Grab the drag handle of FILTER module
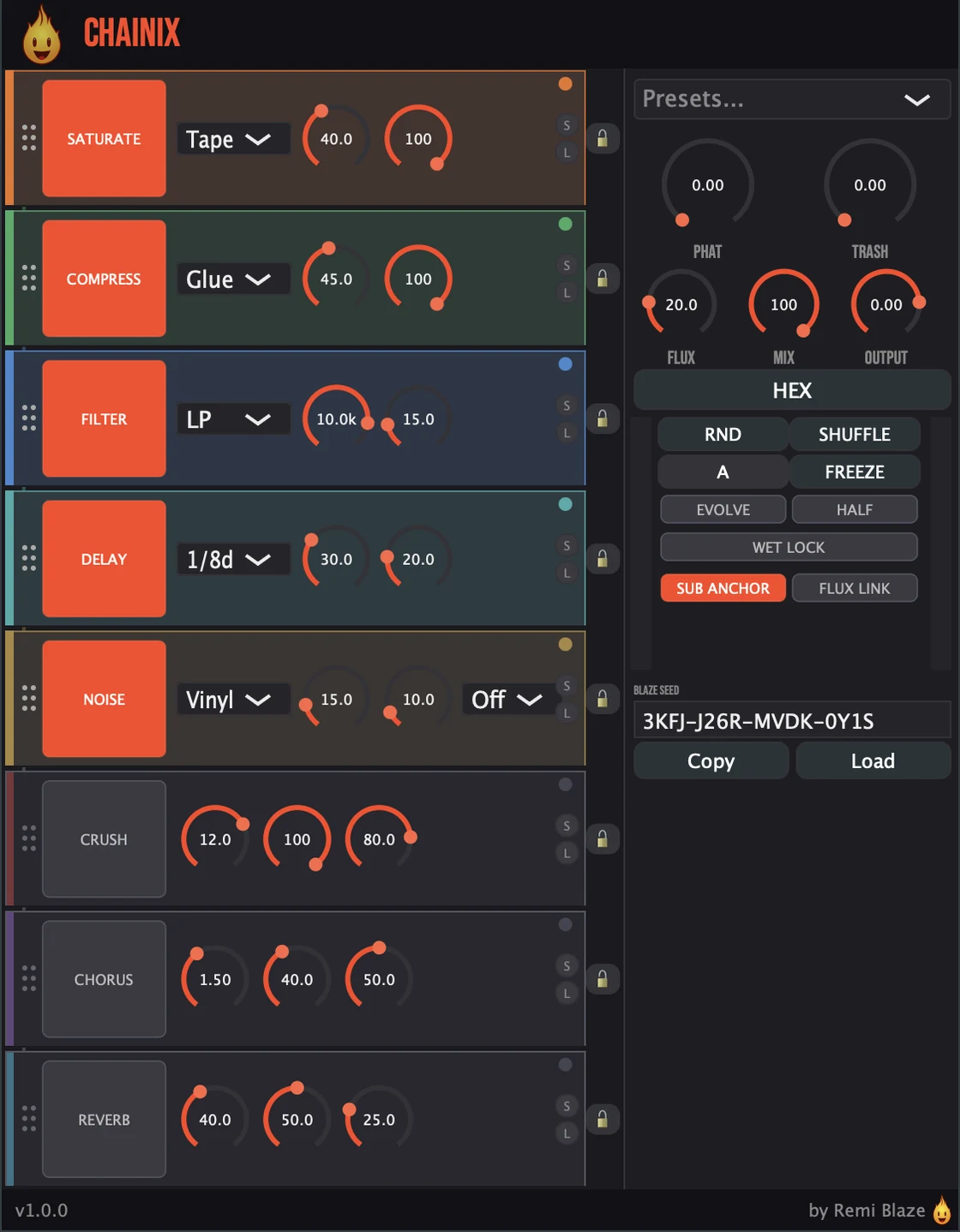The height and width of the screenshot is (1232, 960). click(29, 418)
